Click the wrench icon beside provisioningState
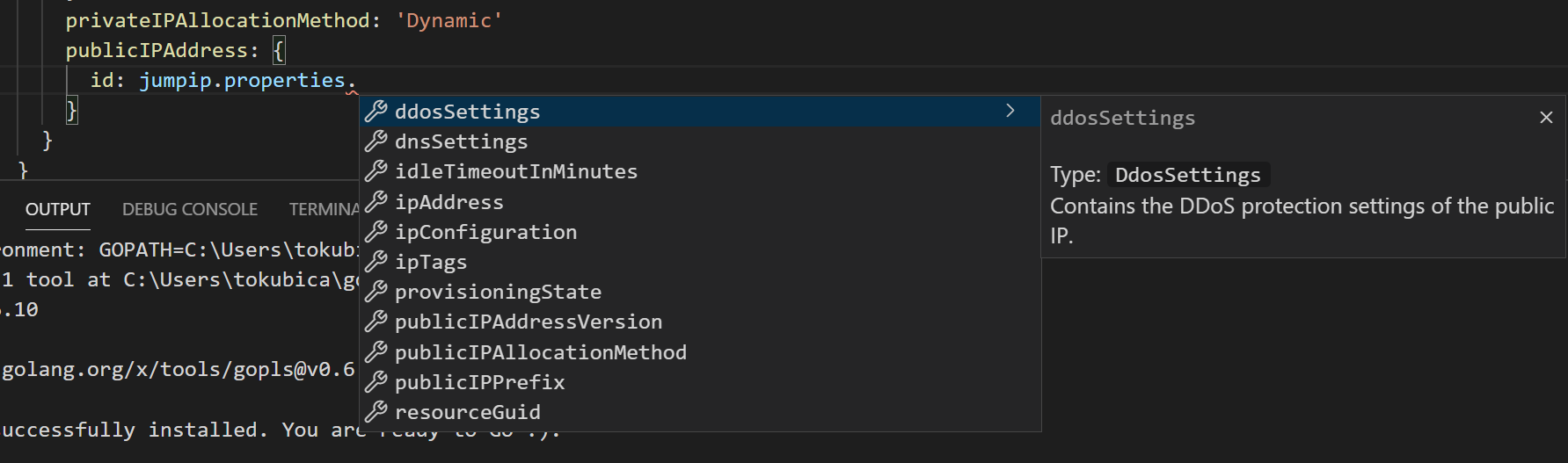 [x=376, y=292]
